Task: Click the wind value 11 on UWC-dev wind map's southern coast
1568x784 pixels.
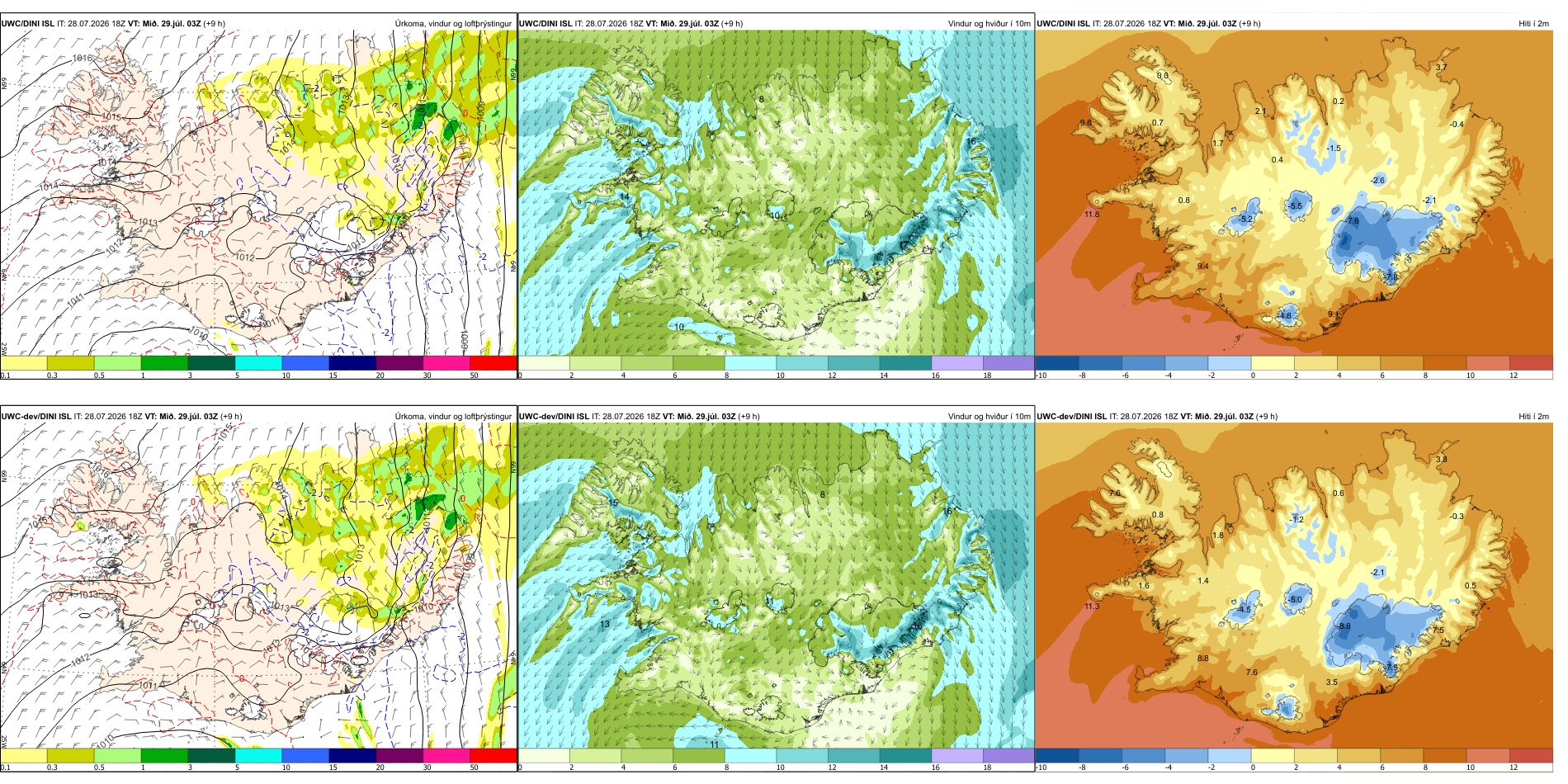Action: coord(714,744)
